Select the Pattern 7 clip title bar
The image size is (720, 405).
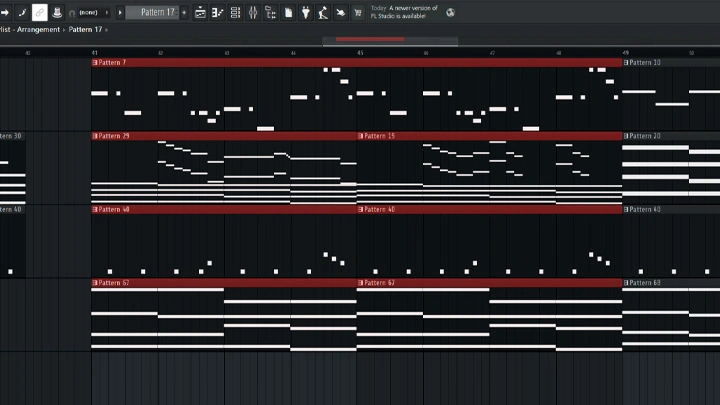click(x=357, y=62)
